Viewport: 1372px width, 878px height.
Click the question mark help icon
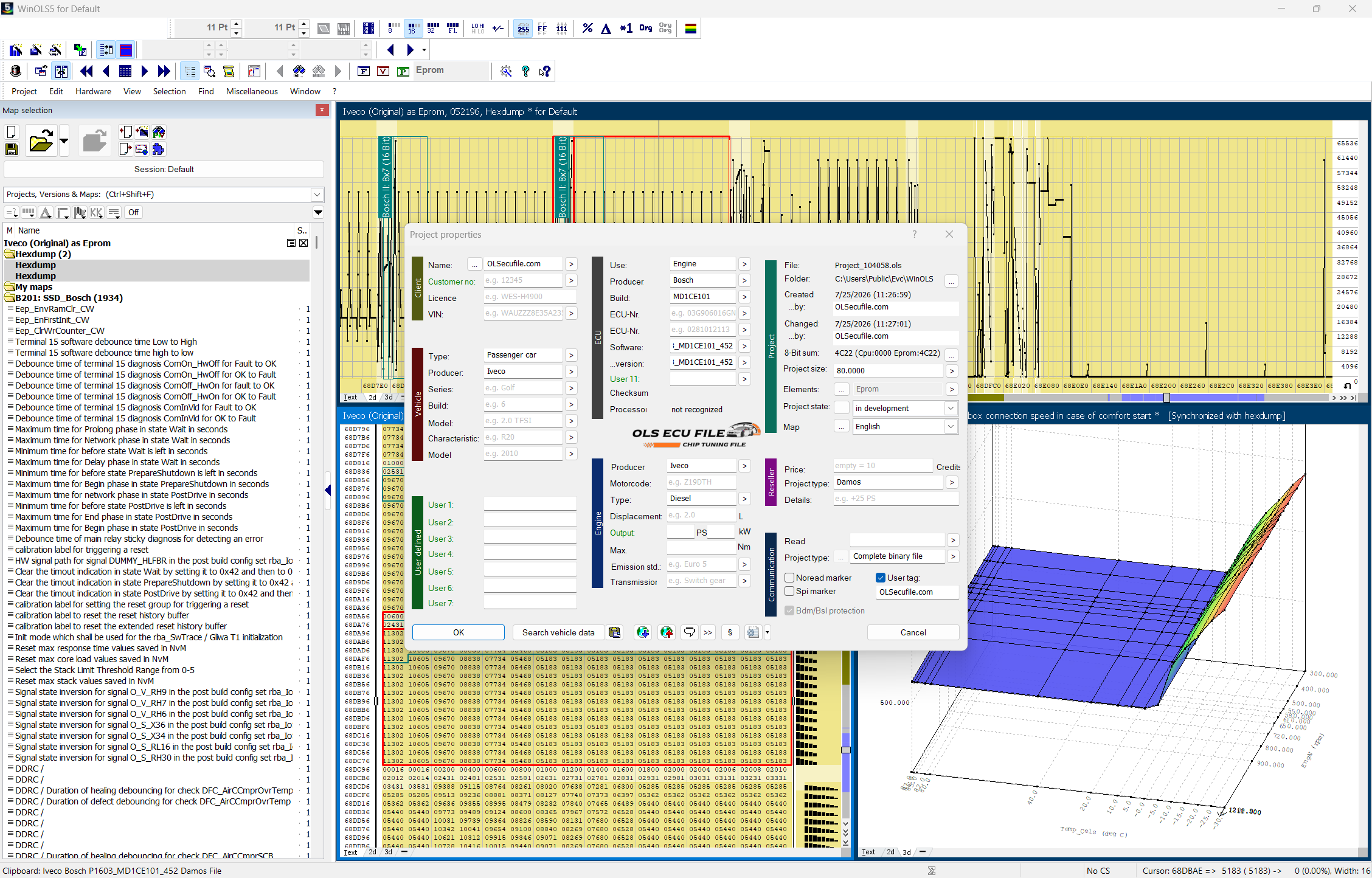525,71
